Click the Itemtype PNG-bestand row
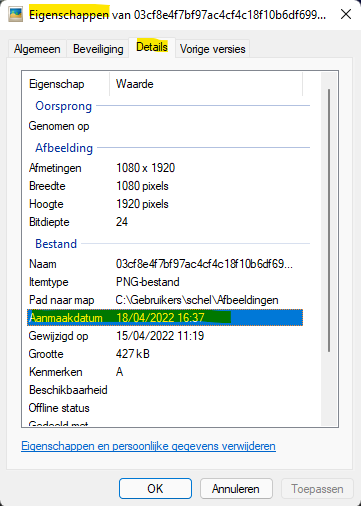The image size is (361, 506). point(165,282)
